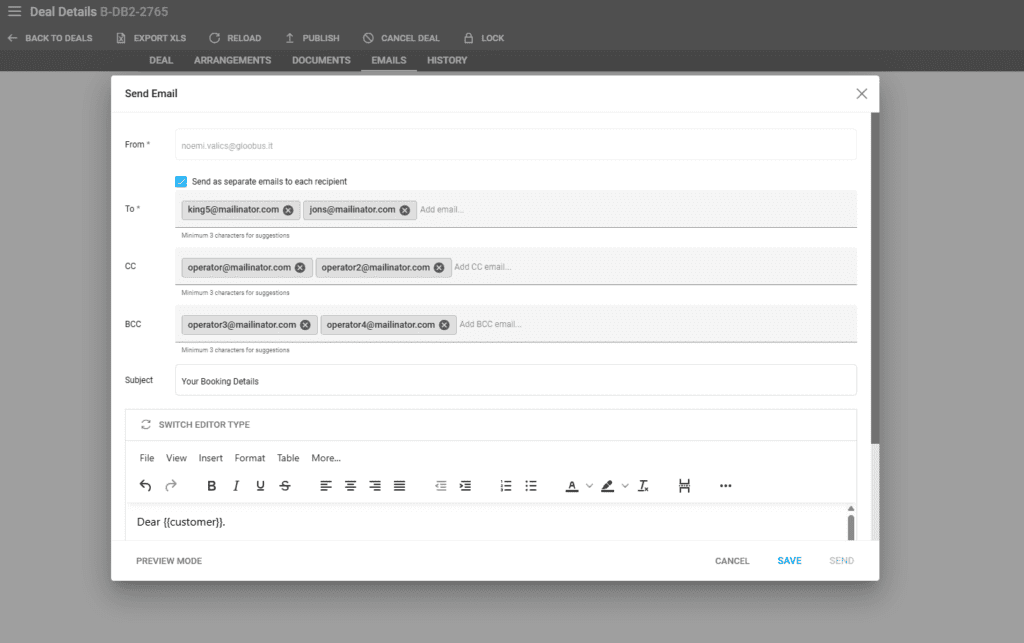Enable send as separate emails to each recipient
The width and height of the screenshot is (1024, 643).
[x=181, y=181]
